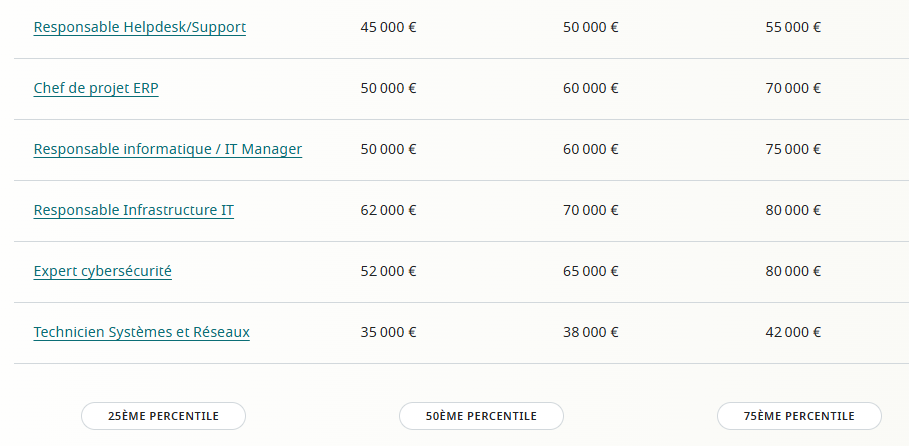909x446 pixels.
Task: Click the 38 000 € Technicien median salary
Action: click(x=590, y=332)
